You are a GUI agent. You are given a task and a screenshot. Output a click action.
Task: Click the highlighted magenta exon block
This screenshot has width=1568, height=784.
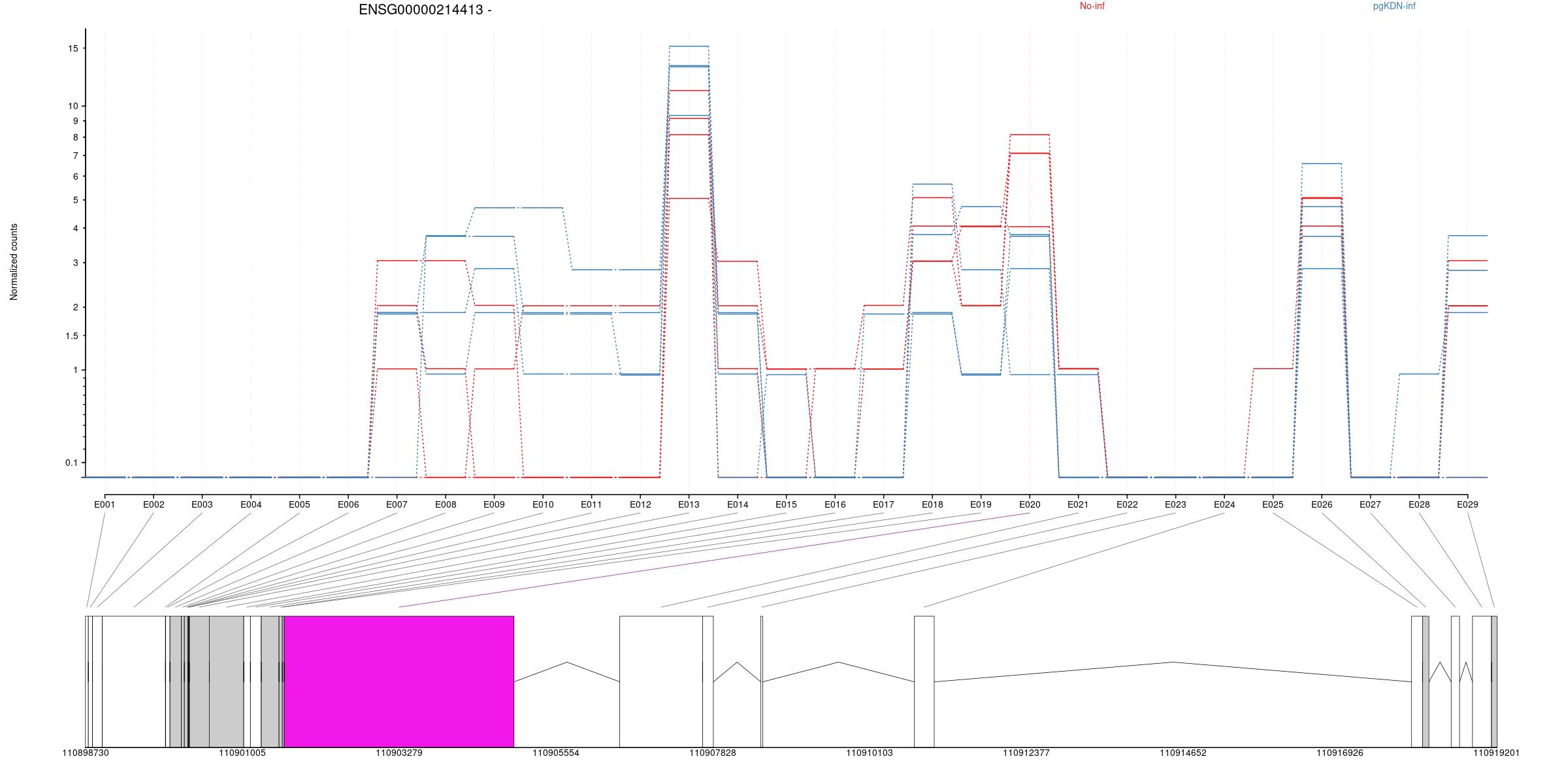coord(399,681)
